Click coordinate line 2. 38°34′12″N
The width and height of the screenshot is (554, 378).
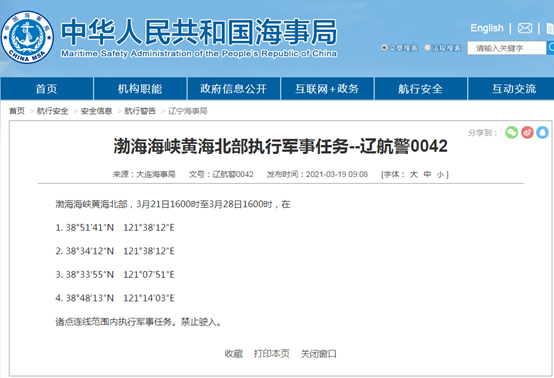[115, 251]
